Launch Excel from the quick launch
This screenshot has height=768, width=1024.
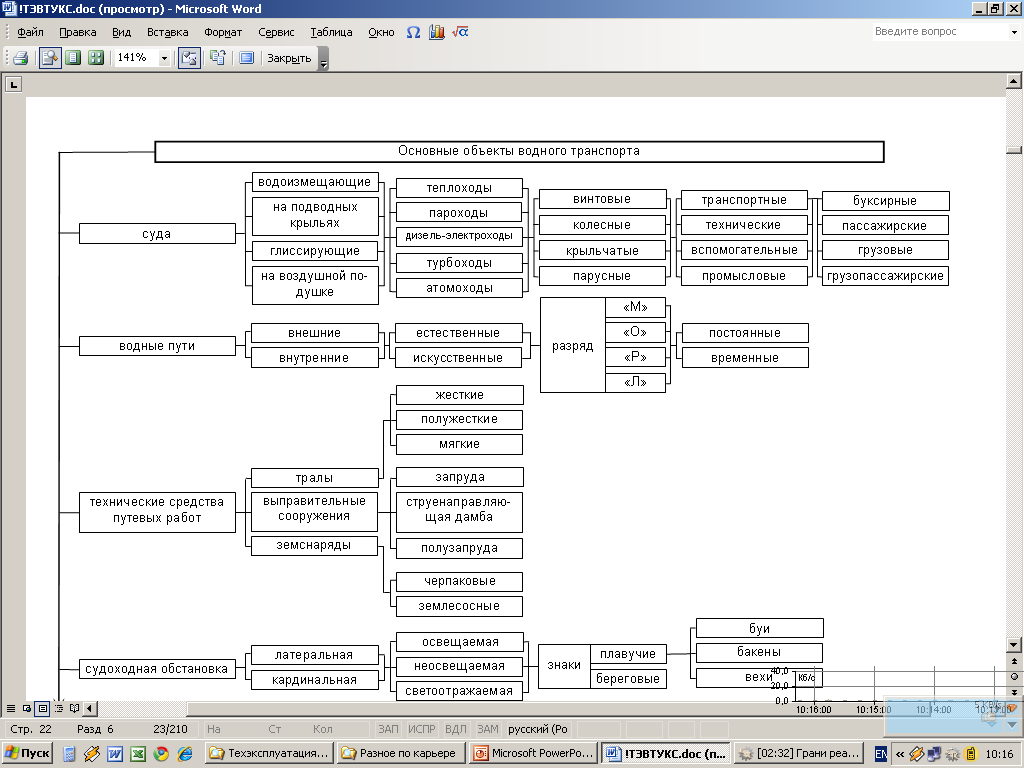[x=138, y=754]
